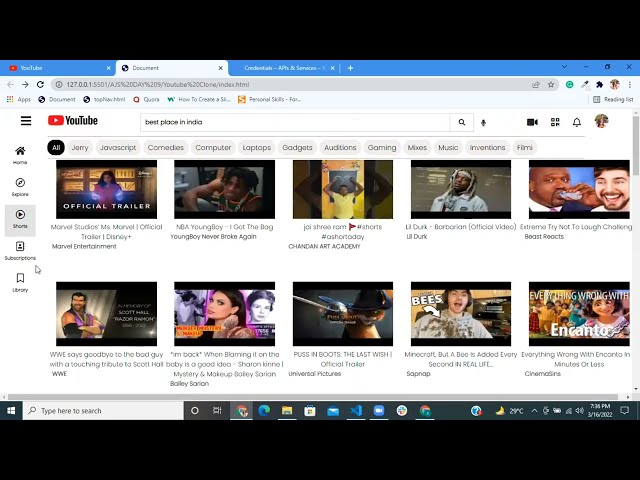Open the Ms. Marvel Official Trailer thumbnail
This screenshot has height=480, width=640.
tap(107, 189)
